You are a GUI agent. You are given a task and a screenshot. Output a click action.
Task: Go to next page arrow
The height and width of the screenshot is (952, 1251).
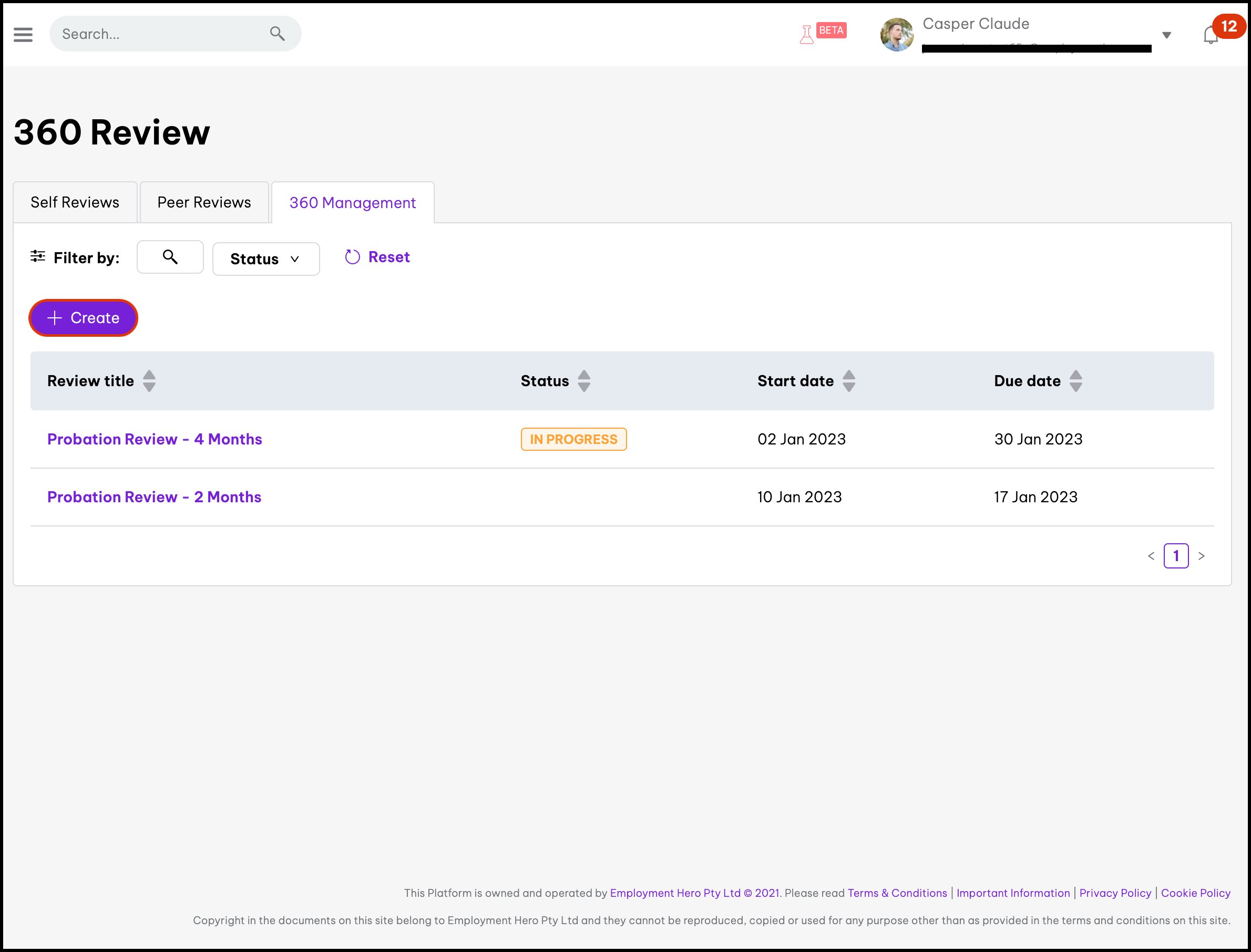coord(1201,556)
